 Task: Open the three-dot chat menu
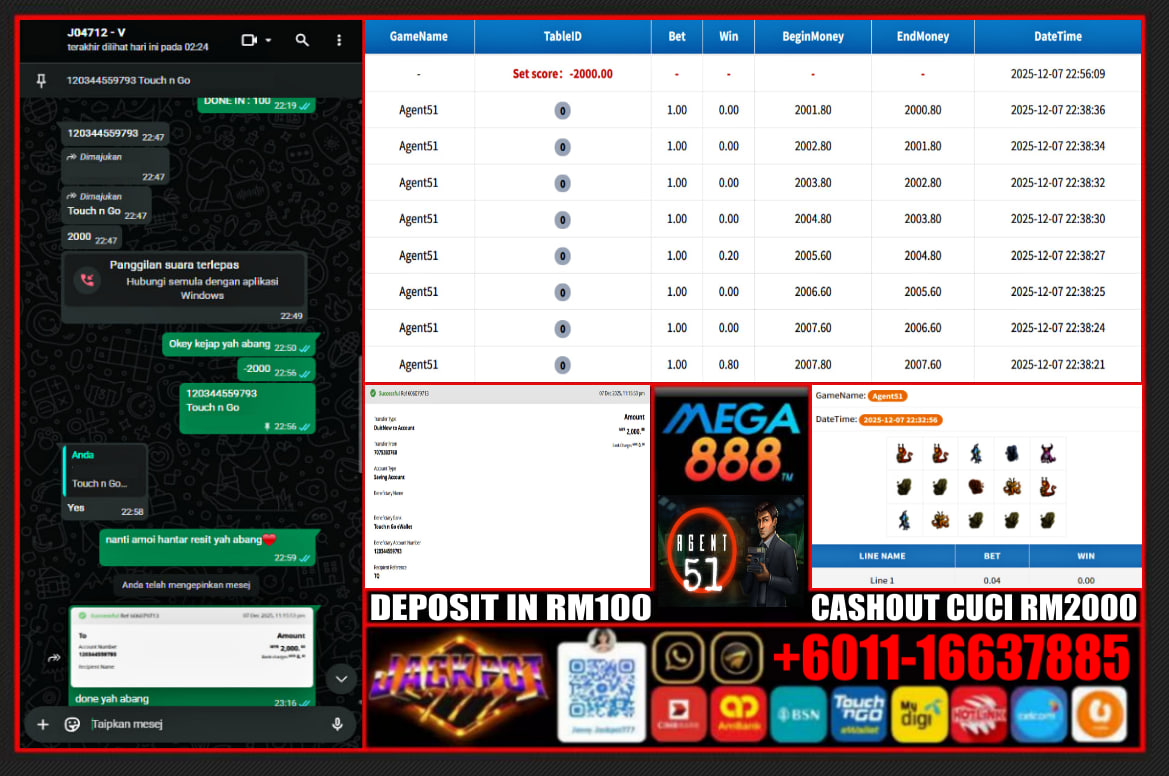point(339,40)
